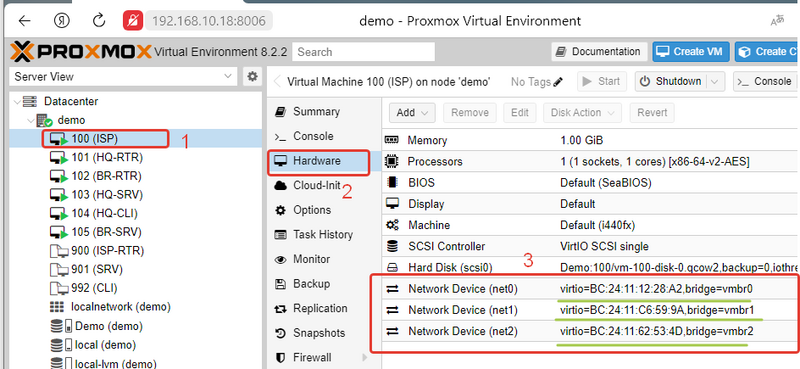Click the Start button
Viewport: 800px width, 369px height.
[602, 82]
